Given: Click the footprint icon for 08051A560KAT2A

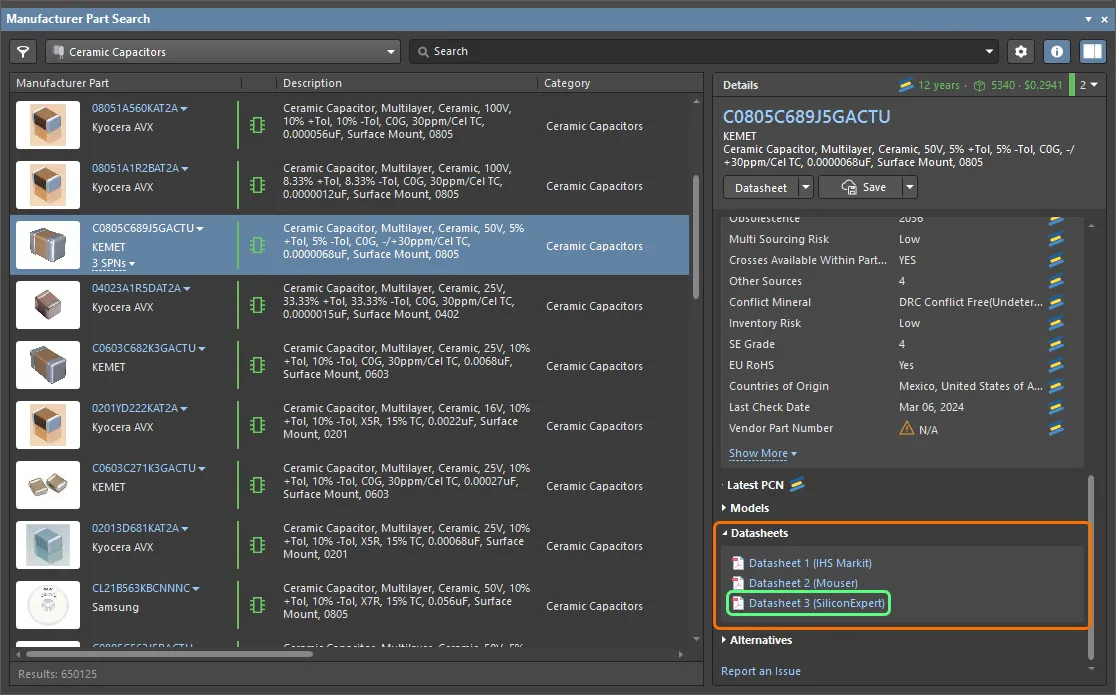Looking at the screenshot, I should click(257, 126).
